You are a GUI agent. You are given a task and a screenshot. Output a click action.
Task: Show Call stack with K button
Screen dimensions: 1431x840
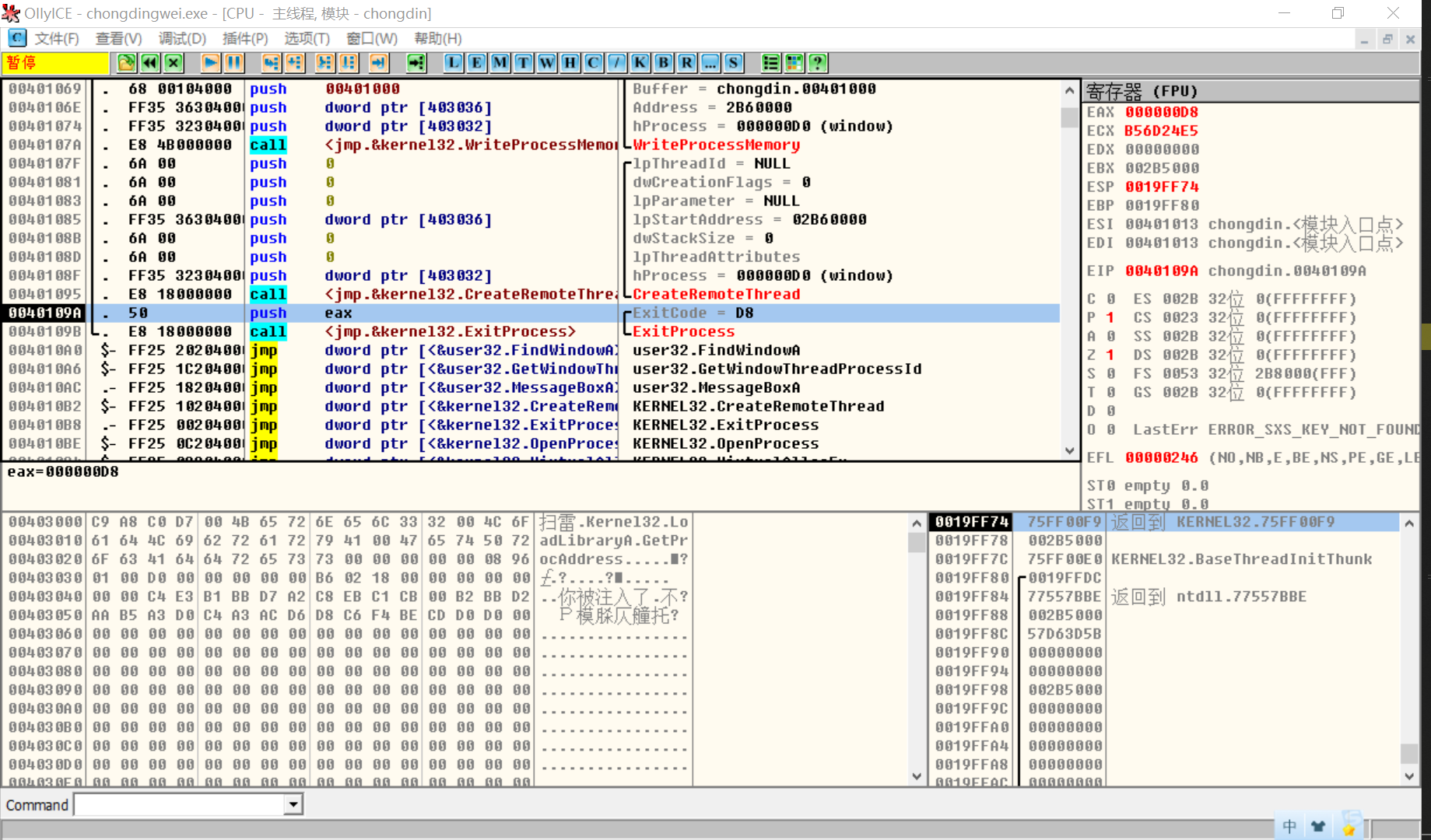pos(640,63)
